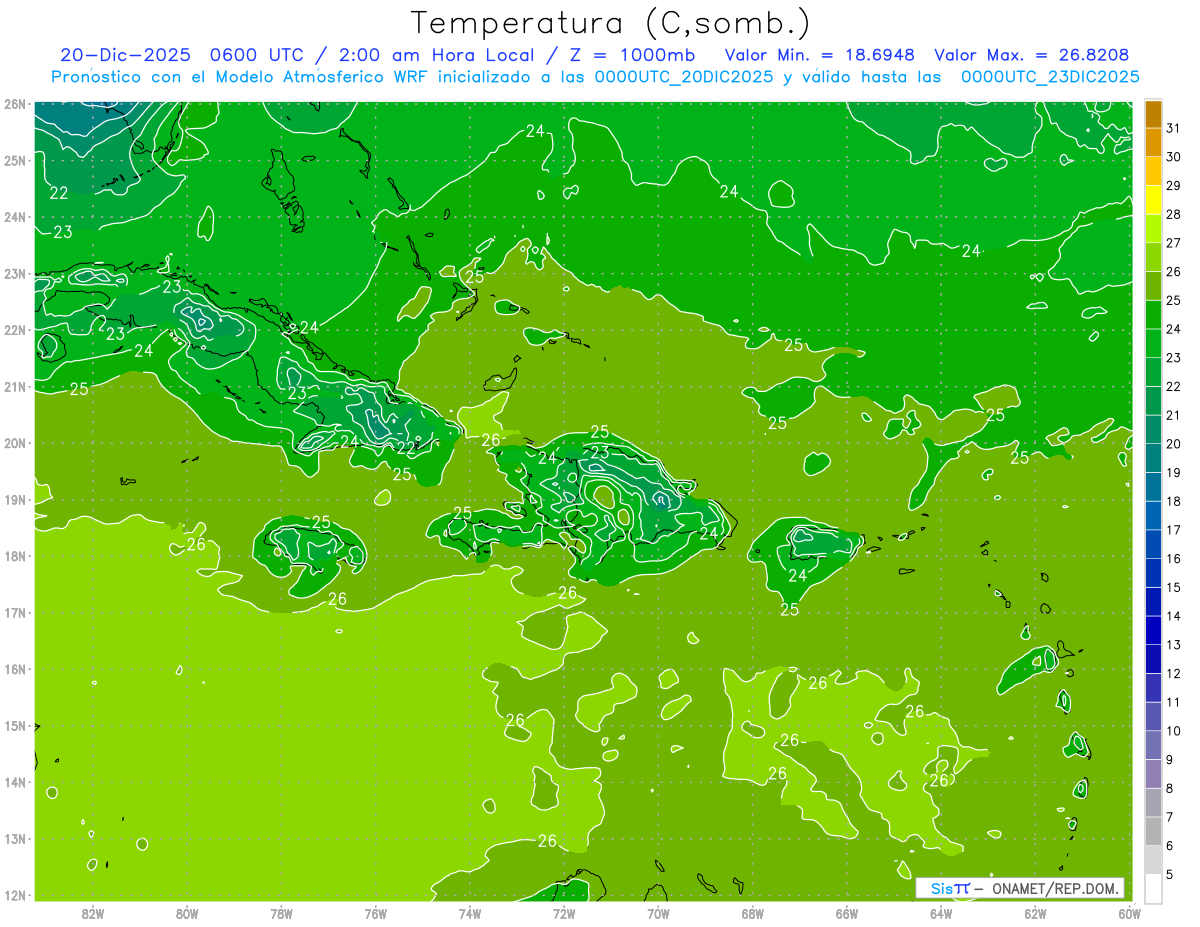Click the 68W longitude axis label
Screen dimensions: 1200x927
(752, 912)
